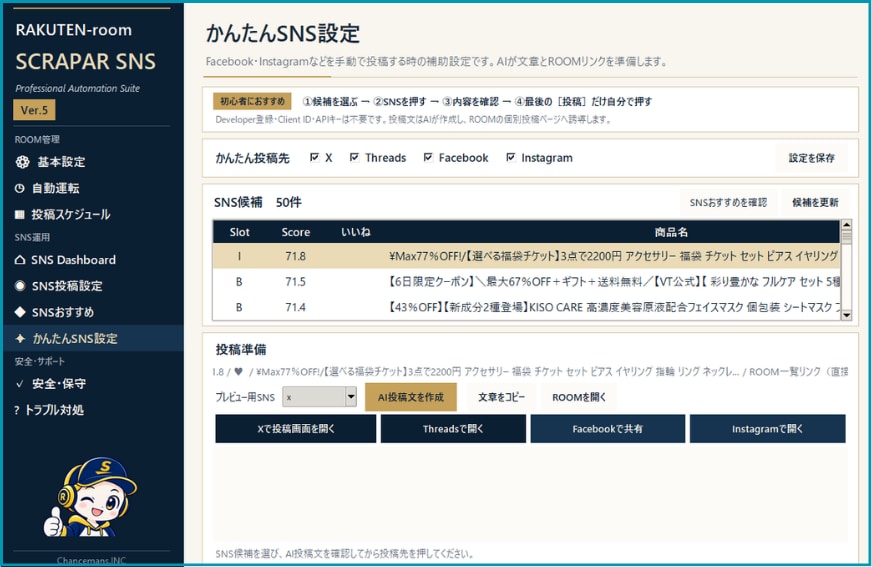The width and height of the screenshot is (872, 567).
Task: Click the SCRAPAR SNS logo title
Action: click(x=86, y=61)
